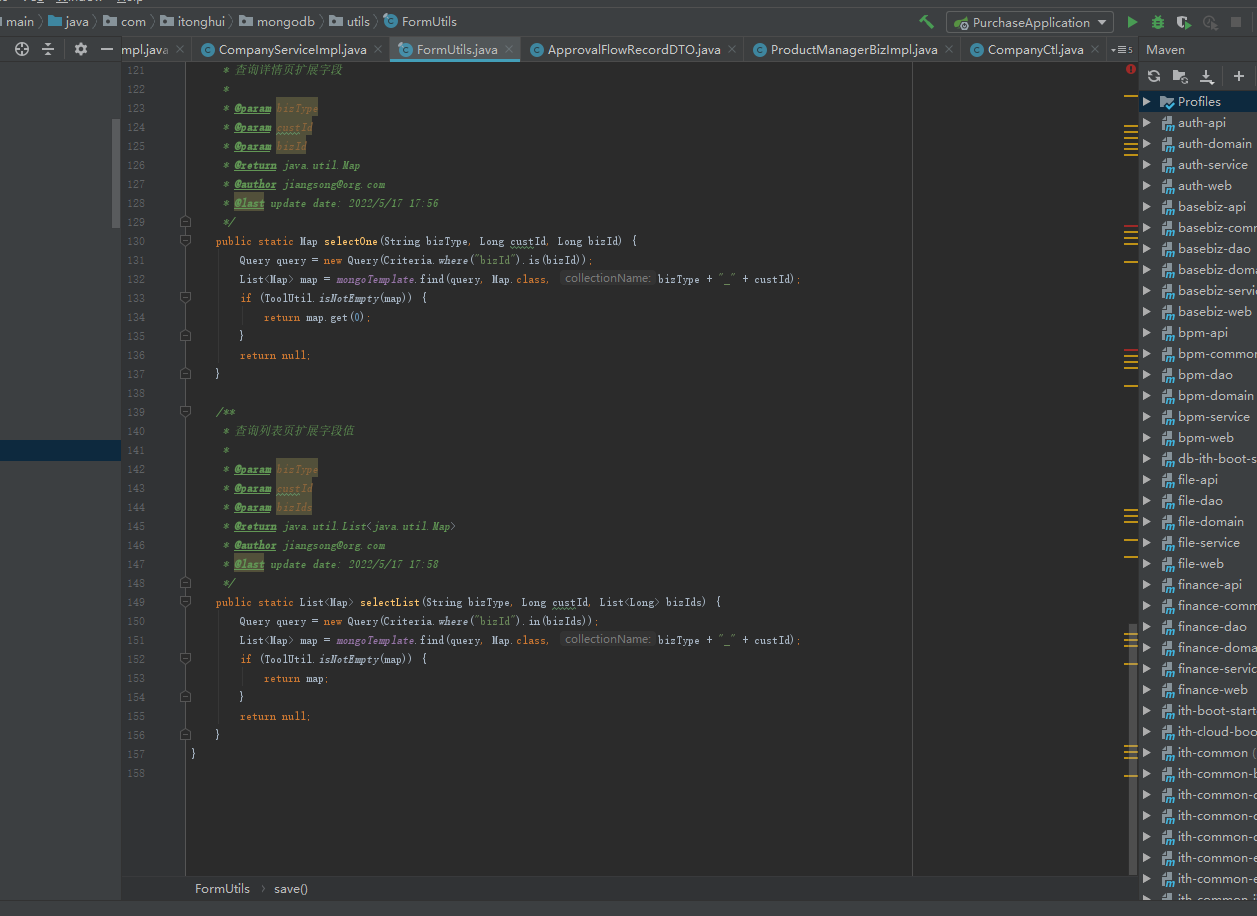Click the utils package breadcrumb
This screenshot has width=1257, height=916.
(350, 21)
